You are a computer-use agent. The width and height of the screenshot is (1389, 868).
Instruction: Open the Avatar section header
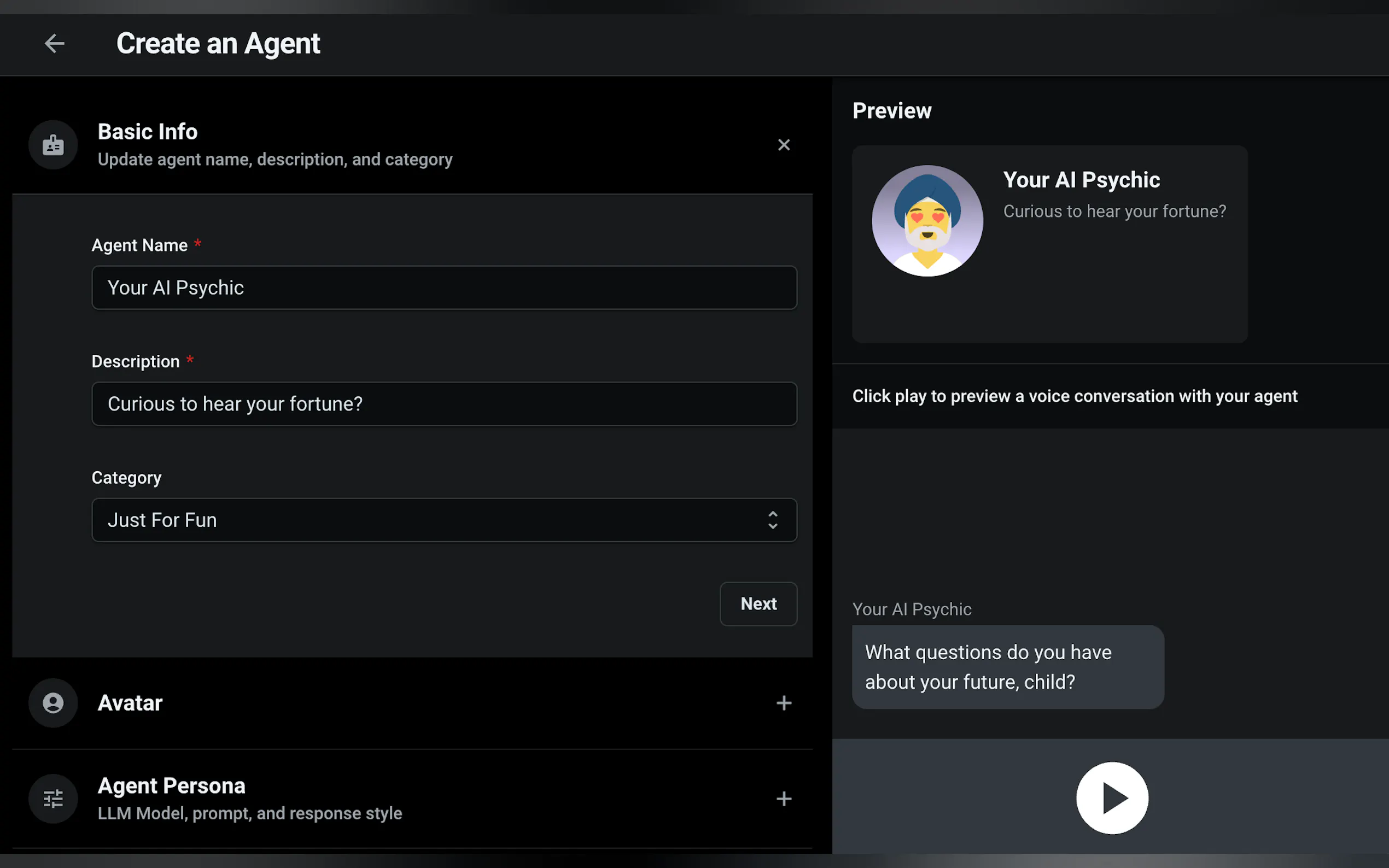point(130,703)
